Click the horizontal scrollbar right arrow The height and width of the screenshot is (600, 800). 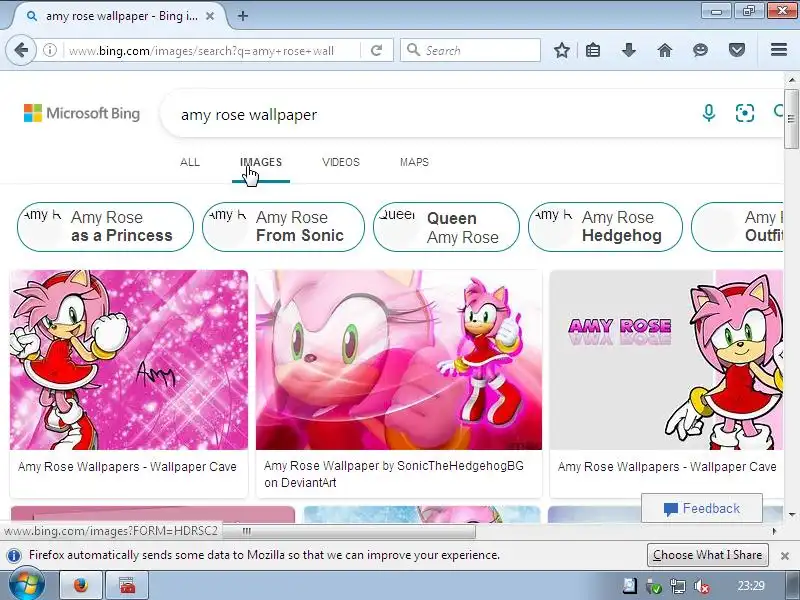(x=774, y=531)
